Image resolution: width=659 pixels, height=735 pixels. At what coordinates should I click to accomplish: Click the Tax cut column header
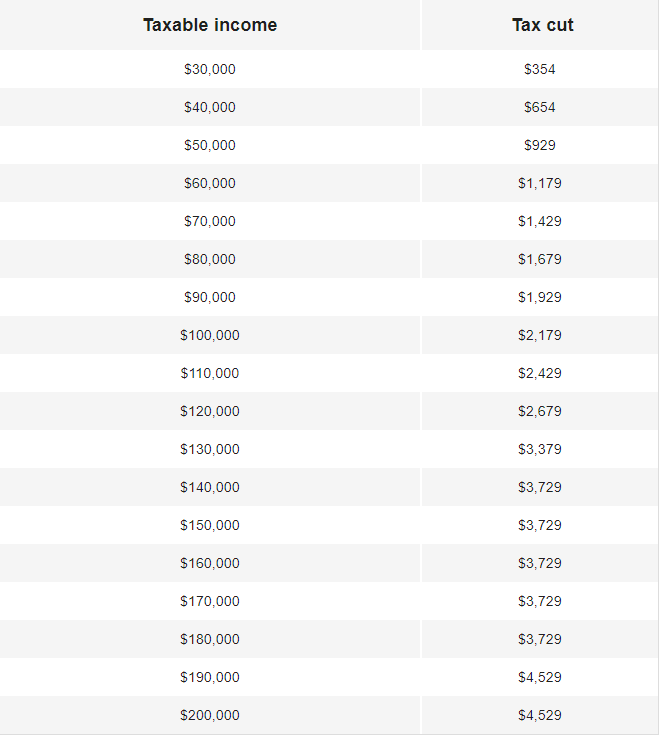point(540,25)
